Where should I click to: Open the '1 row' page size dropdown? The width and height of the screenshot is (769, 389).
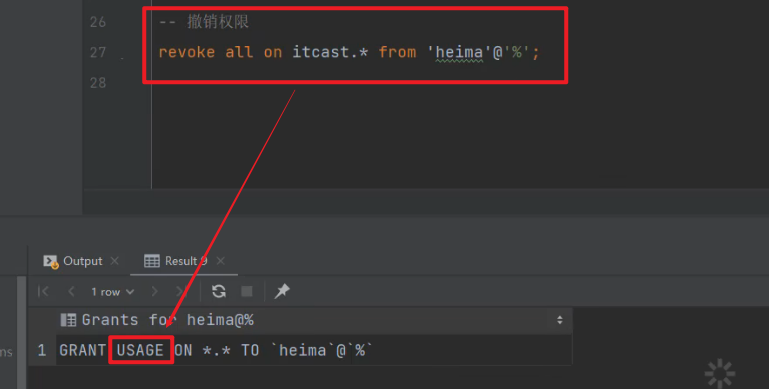coord(112,292)
